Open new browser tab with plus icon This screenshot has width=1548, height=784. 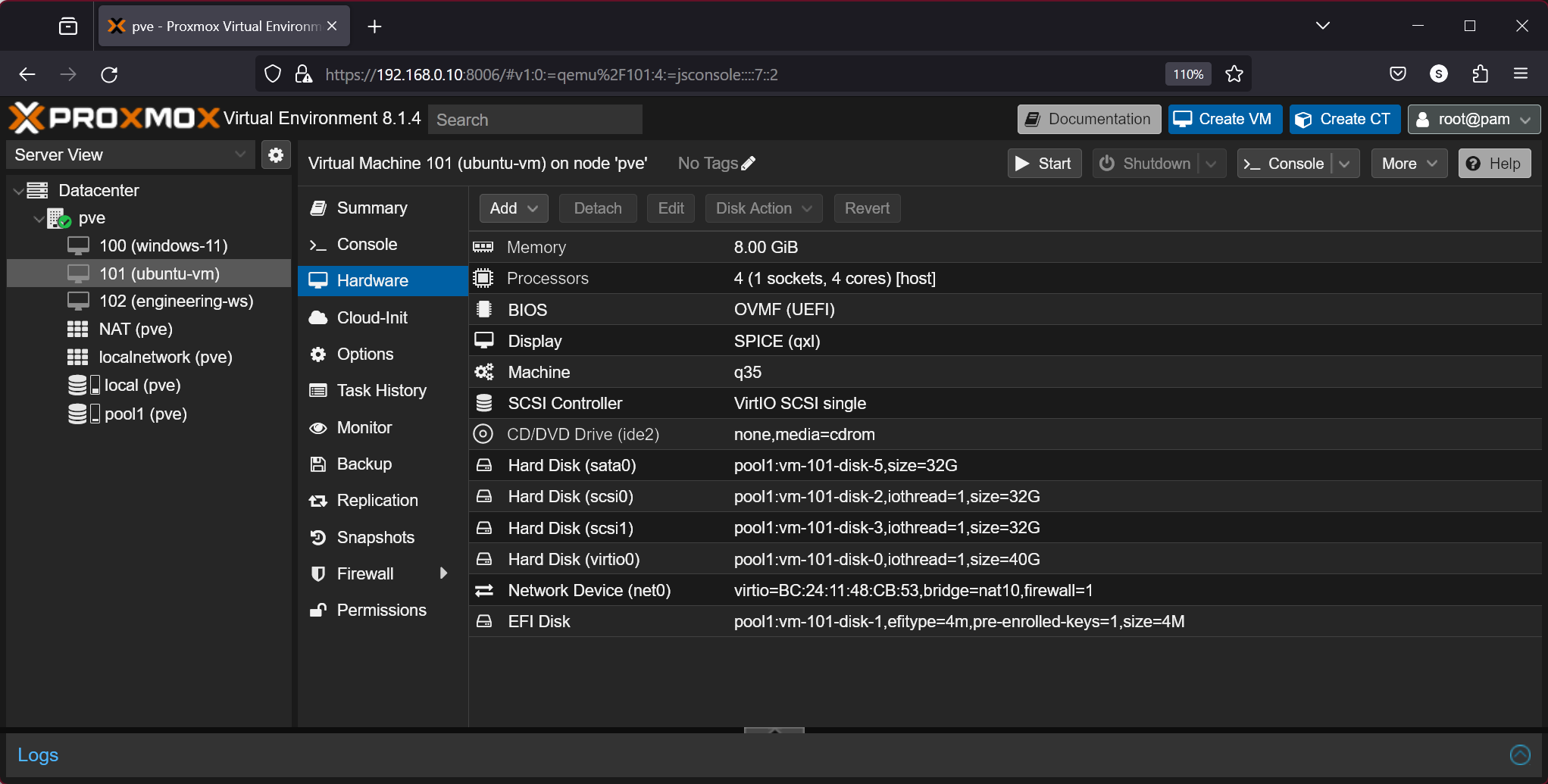(x=374, y=27)
